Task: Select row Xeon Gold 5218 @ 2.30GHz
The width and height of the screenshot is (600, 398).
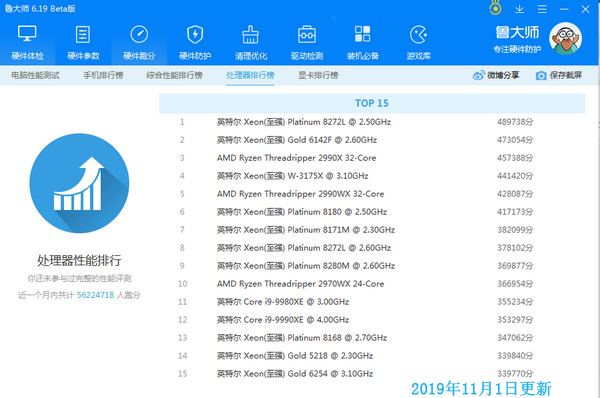Action: (372, 356)
